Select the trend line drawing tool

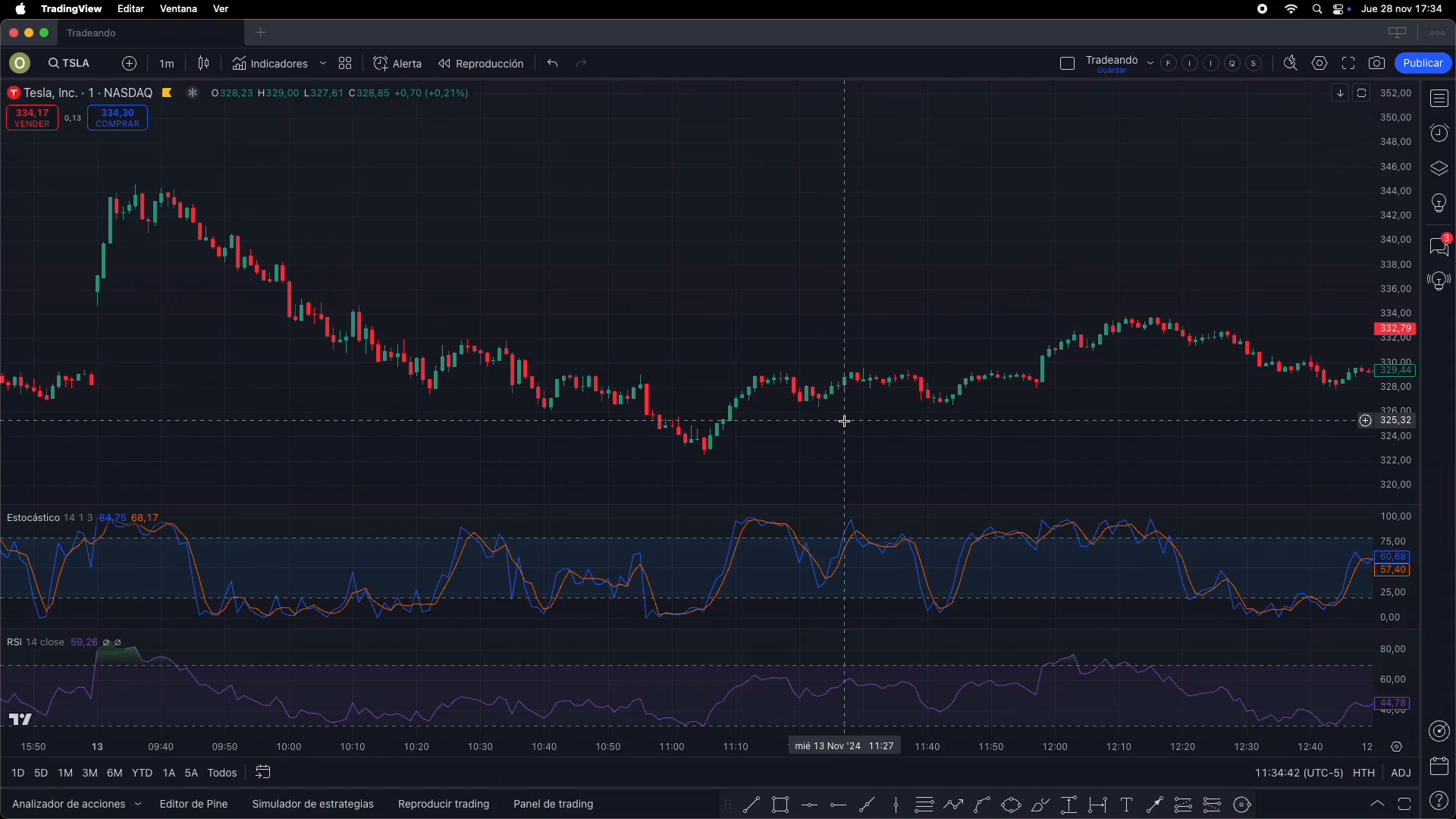[x=752, y=805]
